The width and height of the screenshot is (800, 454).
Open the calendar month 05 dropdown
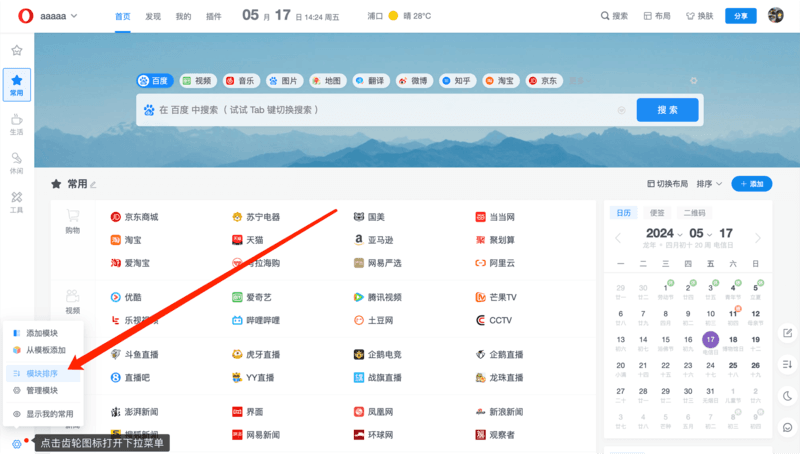tap(701, 233)
